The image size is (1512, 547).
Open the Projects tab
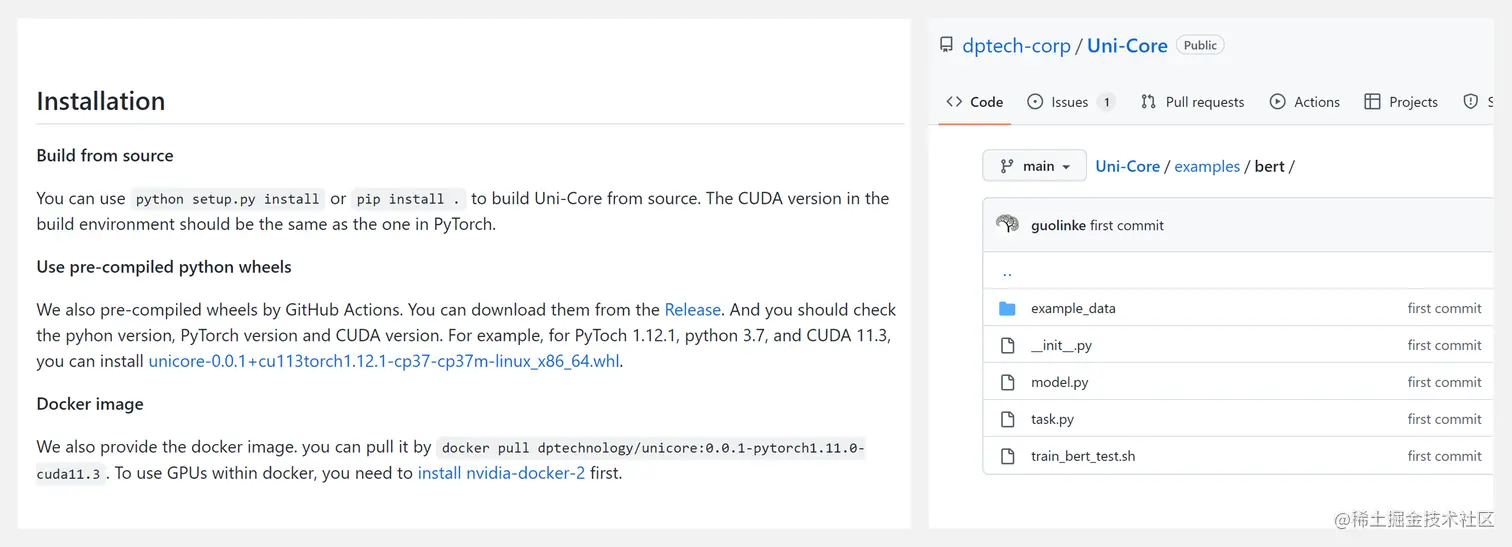coord(1400,102)
